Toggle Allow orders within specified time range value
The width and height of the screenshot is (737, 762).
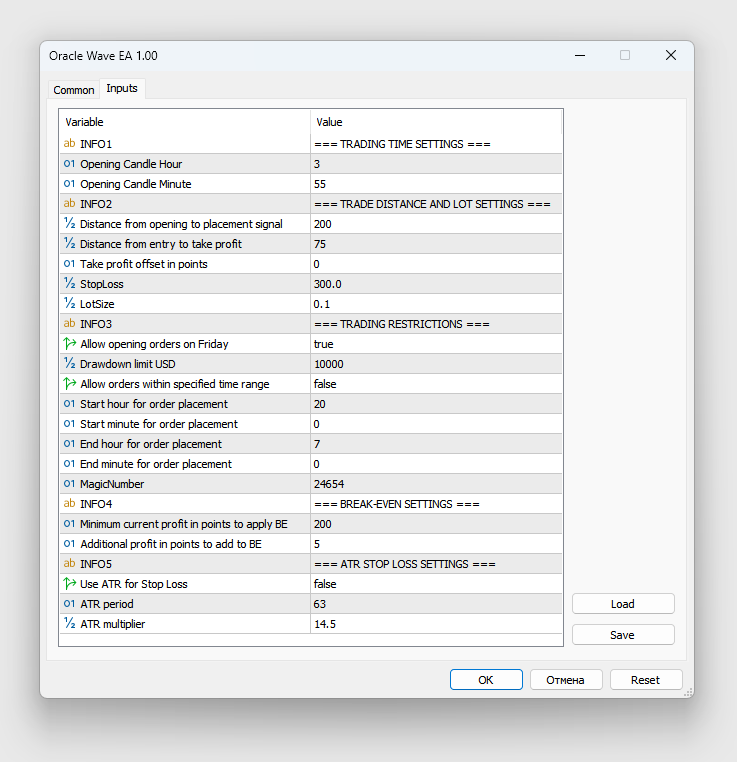click(436, 384)
